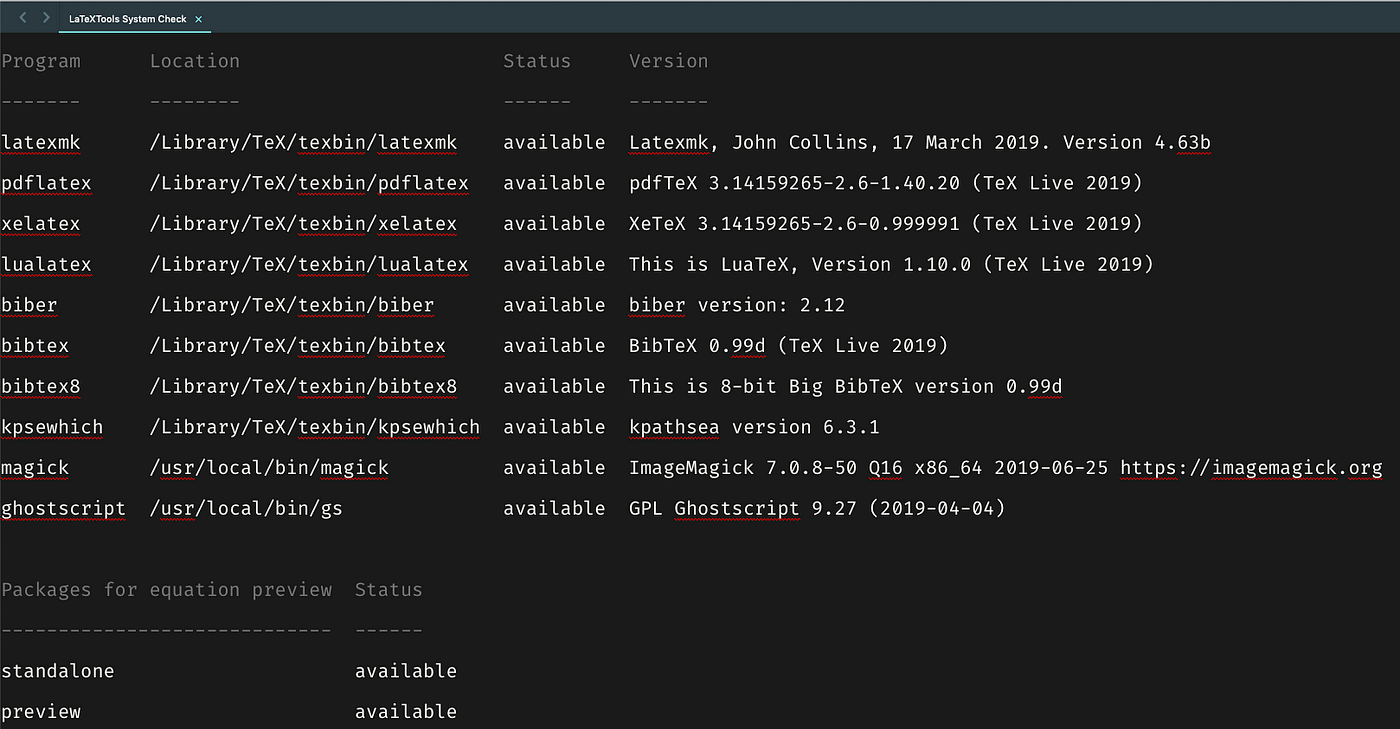Click the pdflatex program name
Image resolution: width=1400 pixels, height=729 pixels.
pos(47,183)
